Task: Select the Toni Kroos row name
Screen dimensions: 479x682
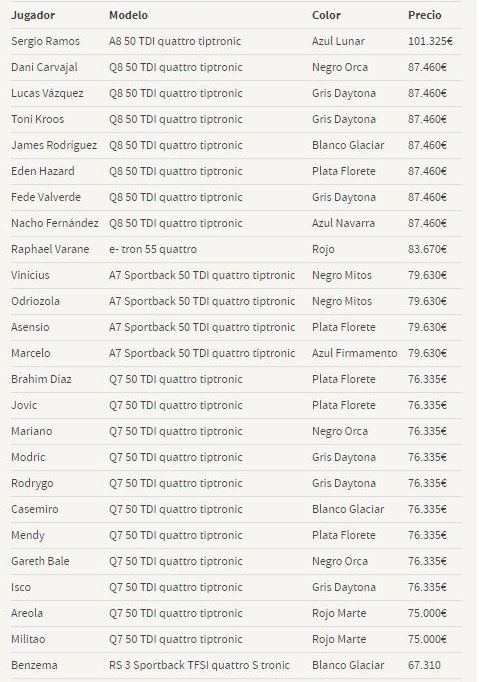Action: coord(38,119)
